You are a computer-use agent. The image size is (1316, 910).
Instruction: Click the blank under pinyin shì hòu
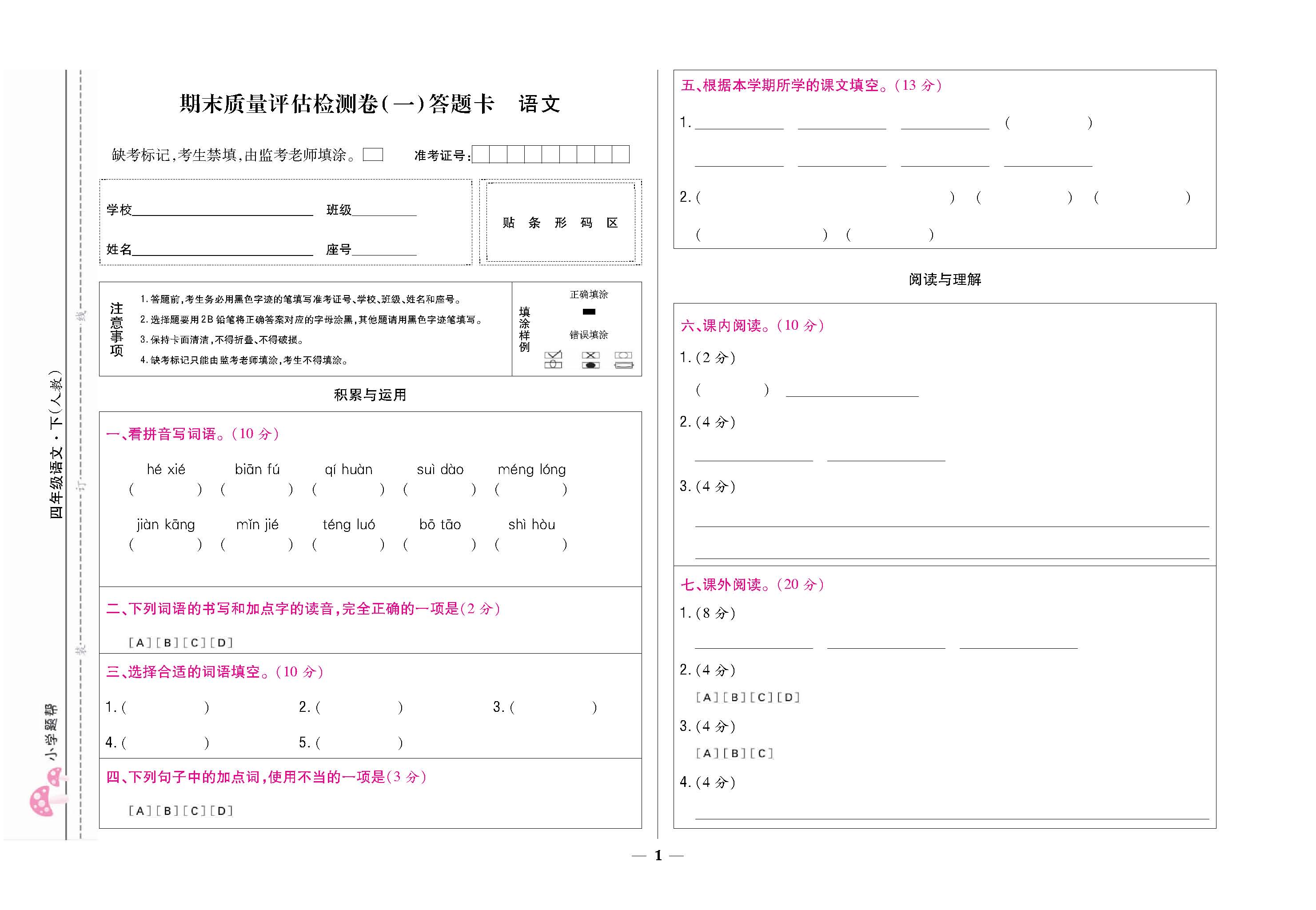pyautogui.click(x=530, y=544)
